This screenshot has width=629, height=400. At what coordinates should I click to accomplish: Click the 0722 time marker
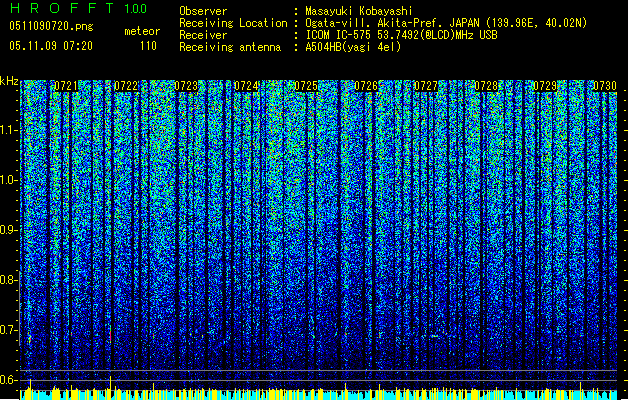tap(126, 86)
